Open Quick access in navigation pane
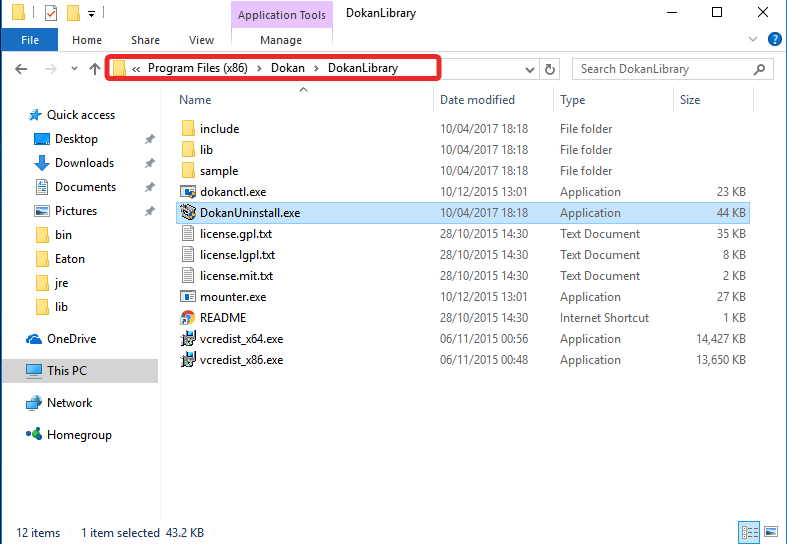This screenshot has height=544, width=787. click(80, 115)
